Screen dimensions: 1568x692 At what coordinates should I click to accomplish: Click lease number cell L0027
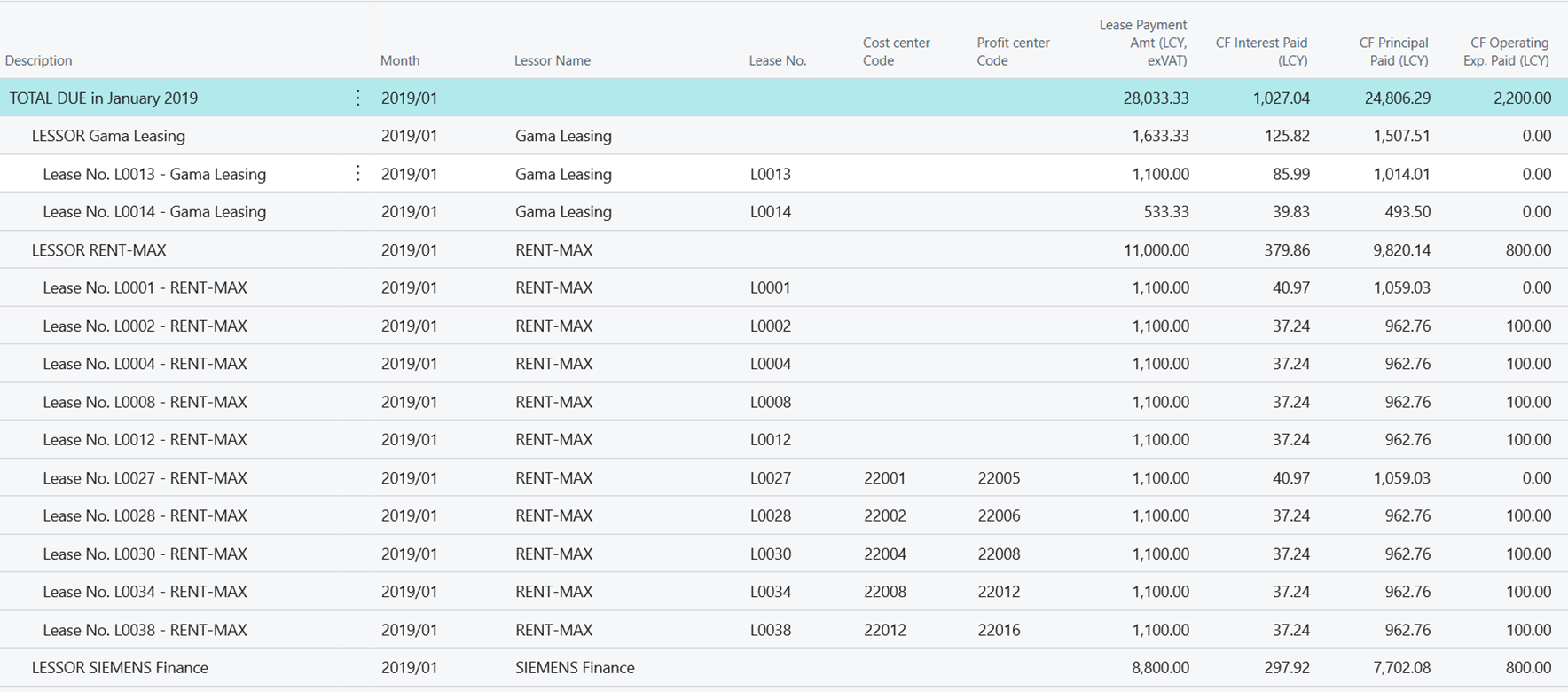point(770,477)
